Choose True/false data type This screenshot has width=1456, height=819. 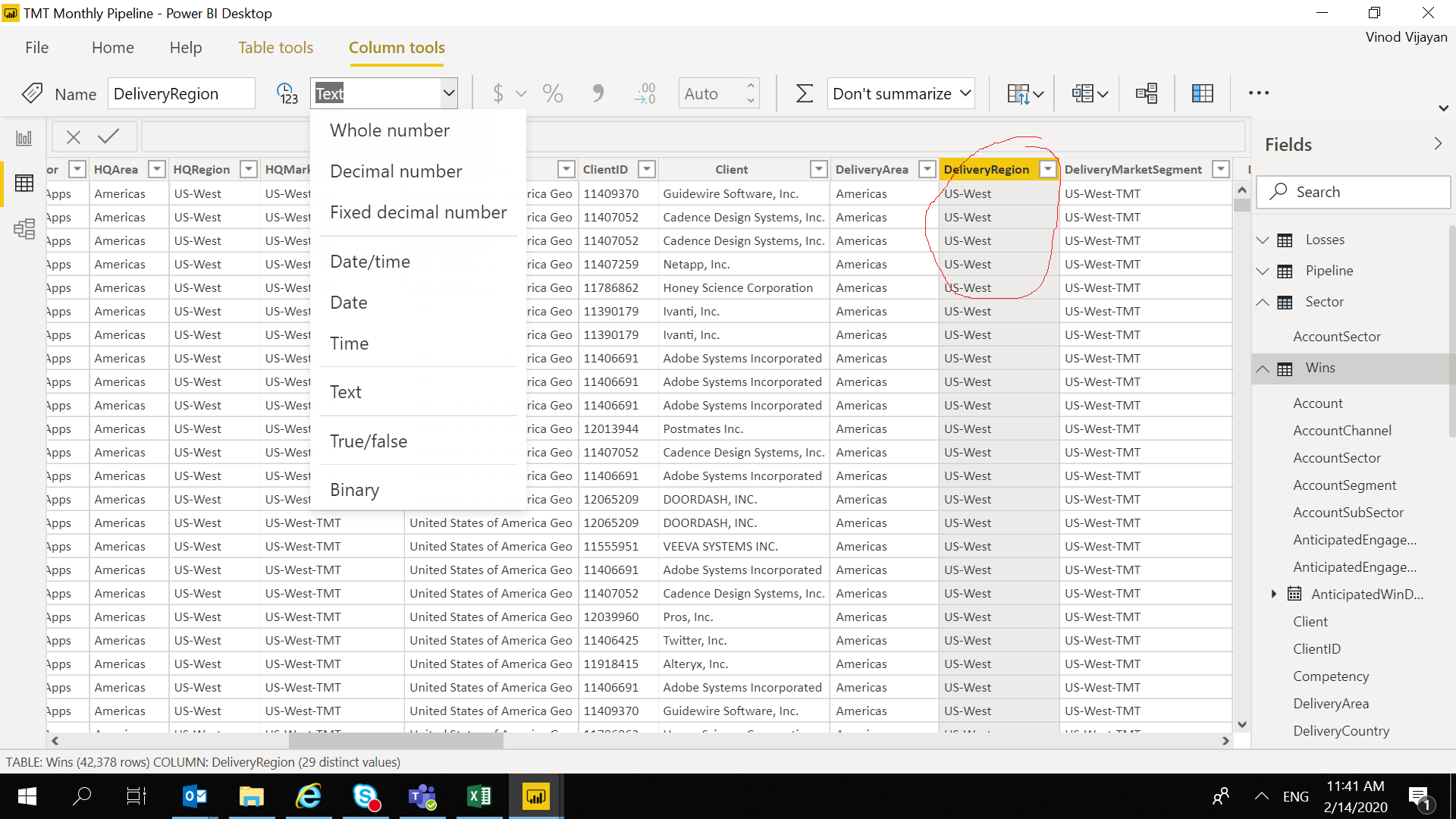pyautogui.click(x=369, y=441)
